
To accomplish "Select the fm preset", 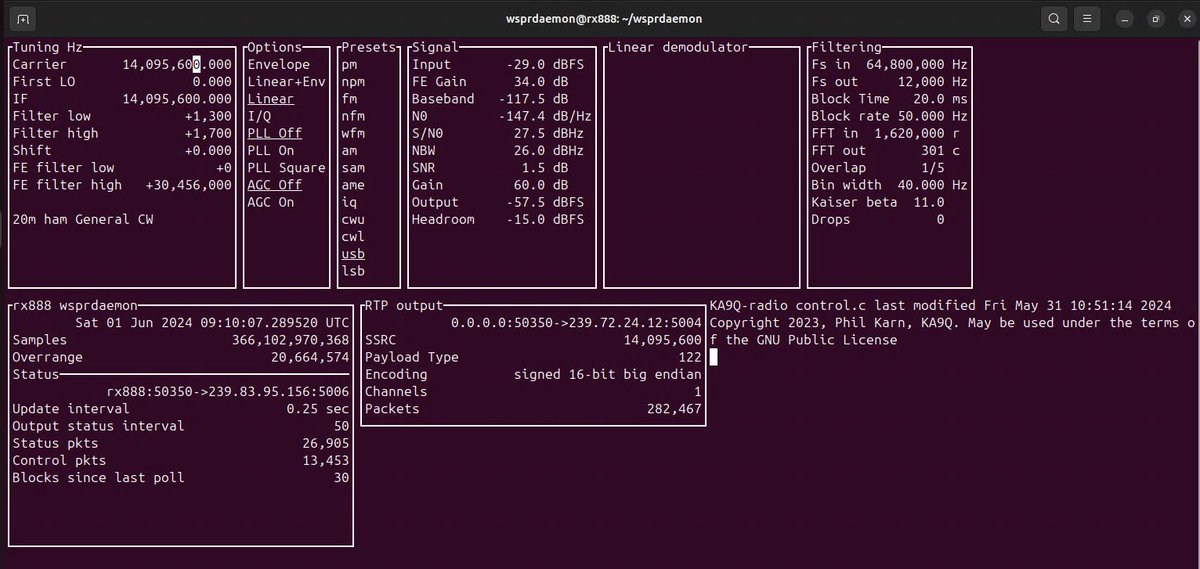I will (x=349, y=99).
